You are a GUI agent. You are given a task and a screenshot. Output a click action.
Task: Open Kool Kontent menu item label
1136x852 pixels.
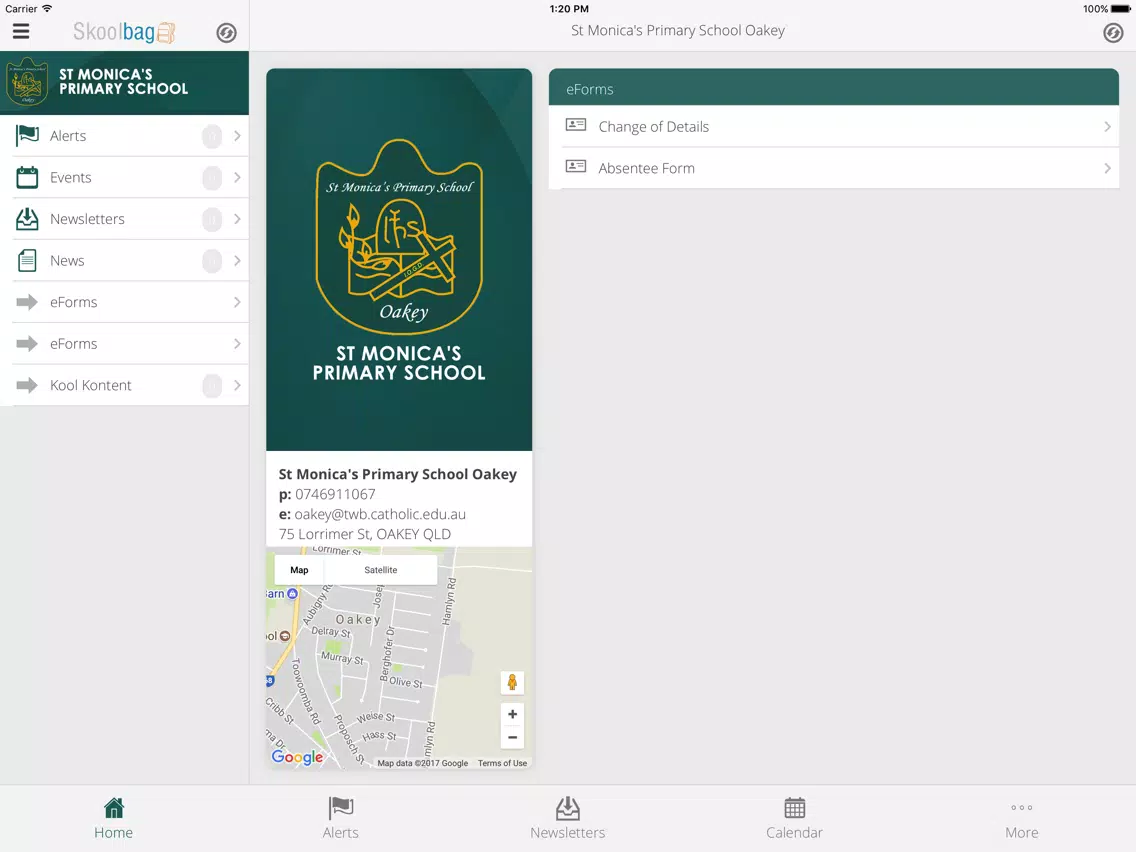point(91,385)
